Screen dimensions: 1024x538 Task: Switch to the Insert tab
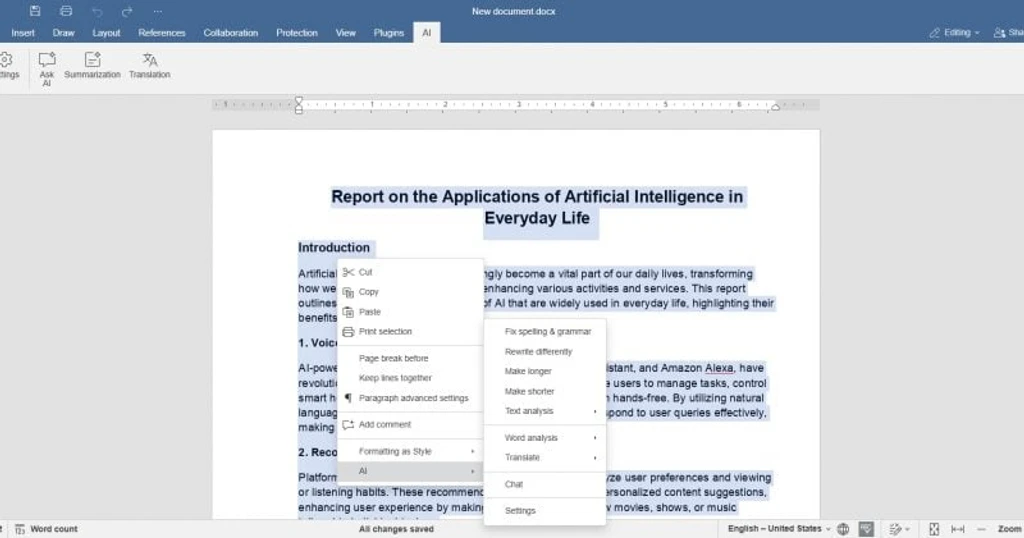click(x=23, y=33)
